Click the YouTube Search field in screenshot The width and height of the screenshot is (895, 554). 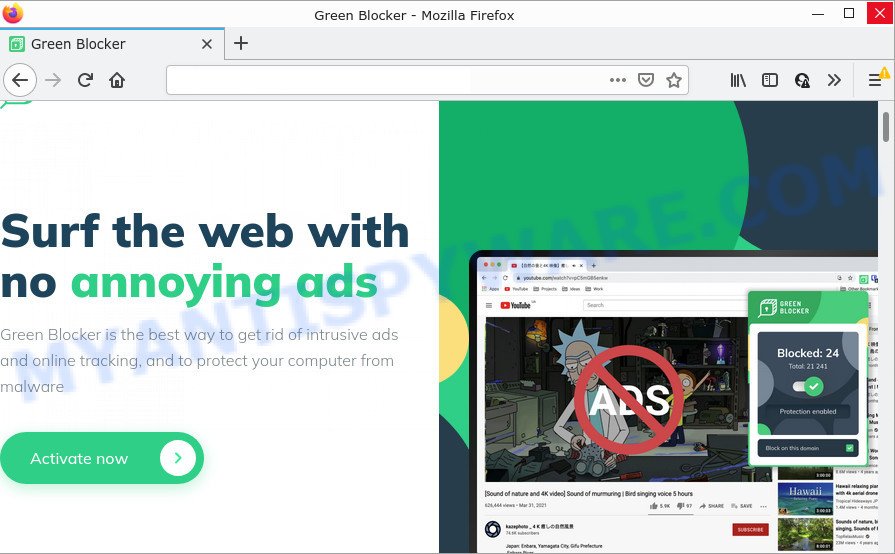[x=665, y=305]
